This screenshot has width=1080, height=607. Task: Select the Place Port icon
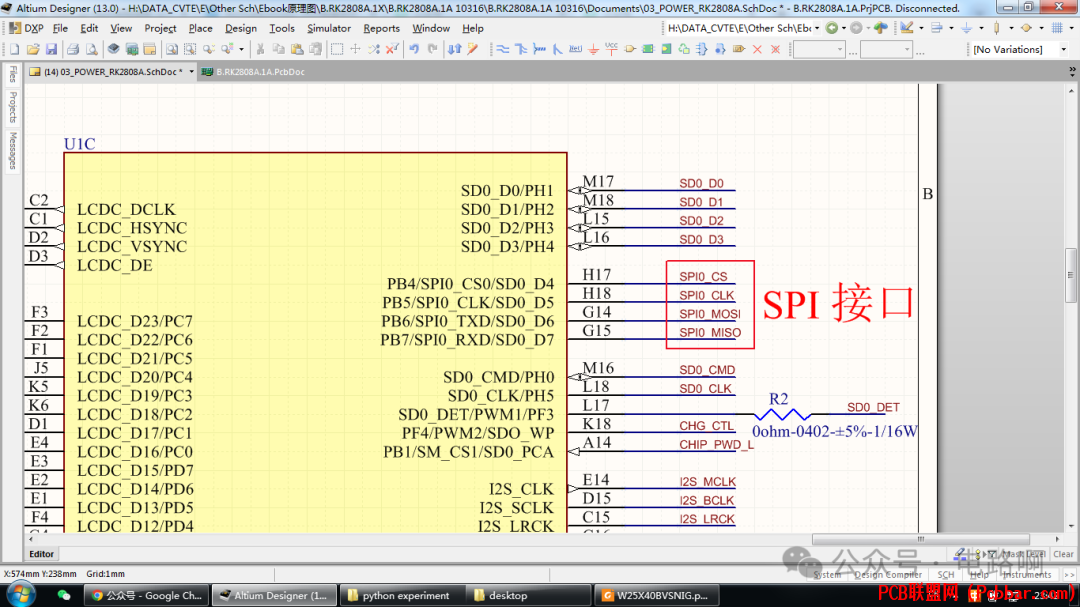pos(739,50)
